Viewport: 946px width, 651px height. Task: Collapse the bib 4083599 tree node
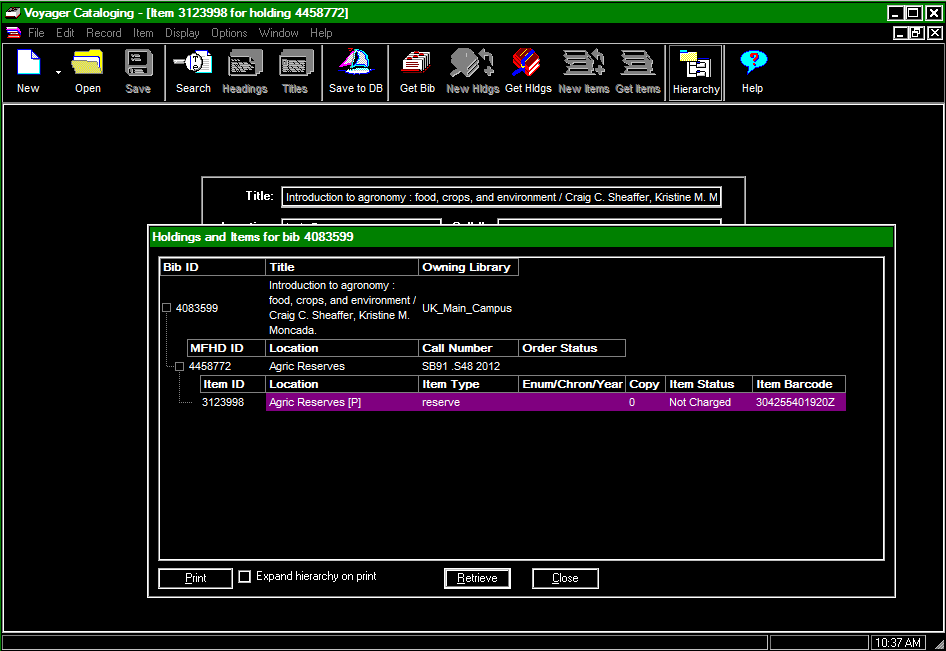pyautogui.click(x=167, y=308)
